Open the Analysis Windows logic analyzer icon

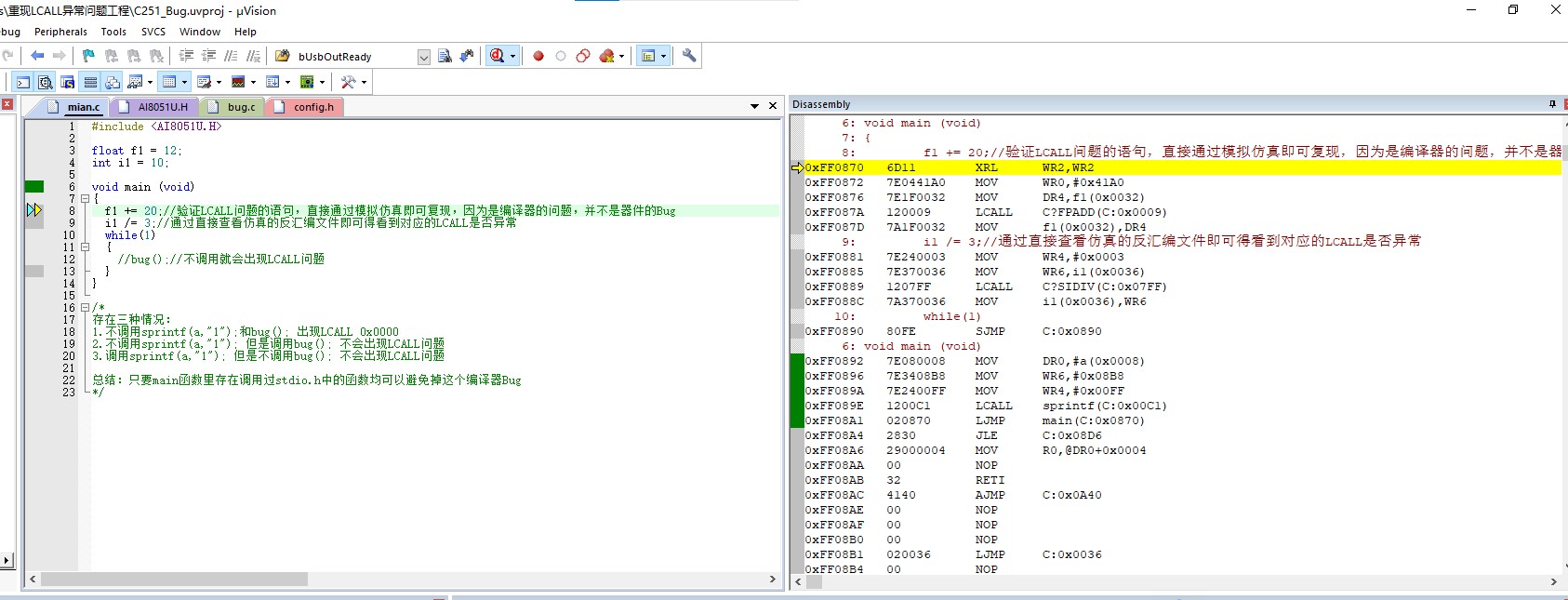click(x=238, y=82)
